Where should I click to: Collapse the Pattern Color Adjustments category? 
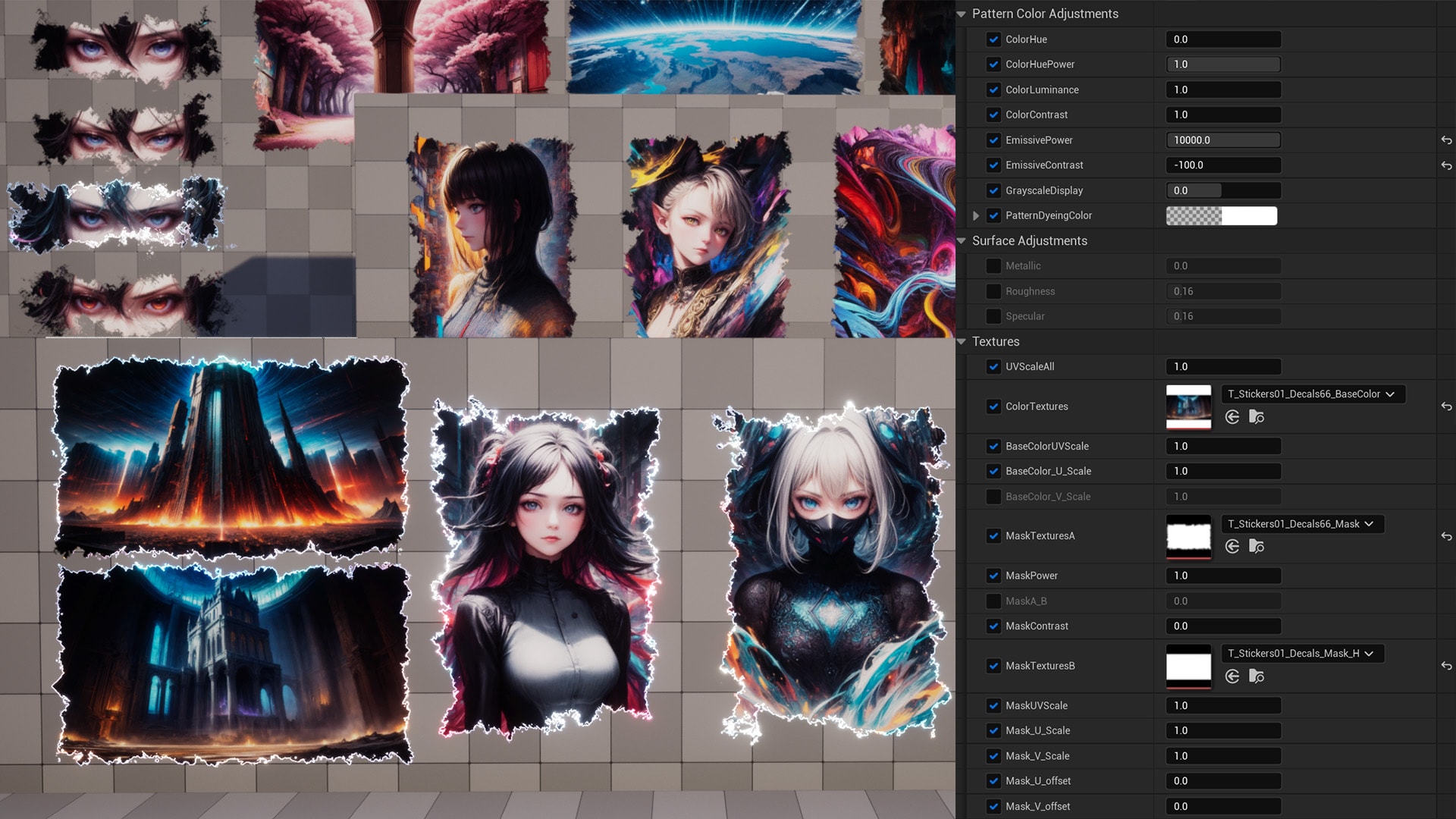point(962,14)
